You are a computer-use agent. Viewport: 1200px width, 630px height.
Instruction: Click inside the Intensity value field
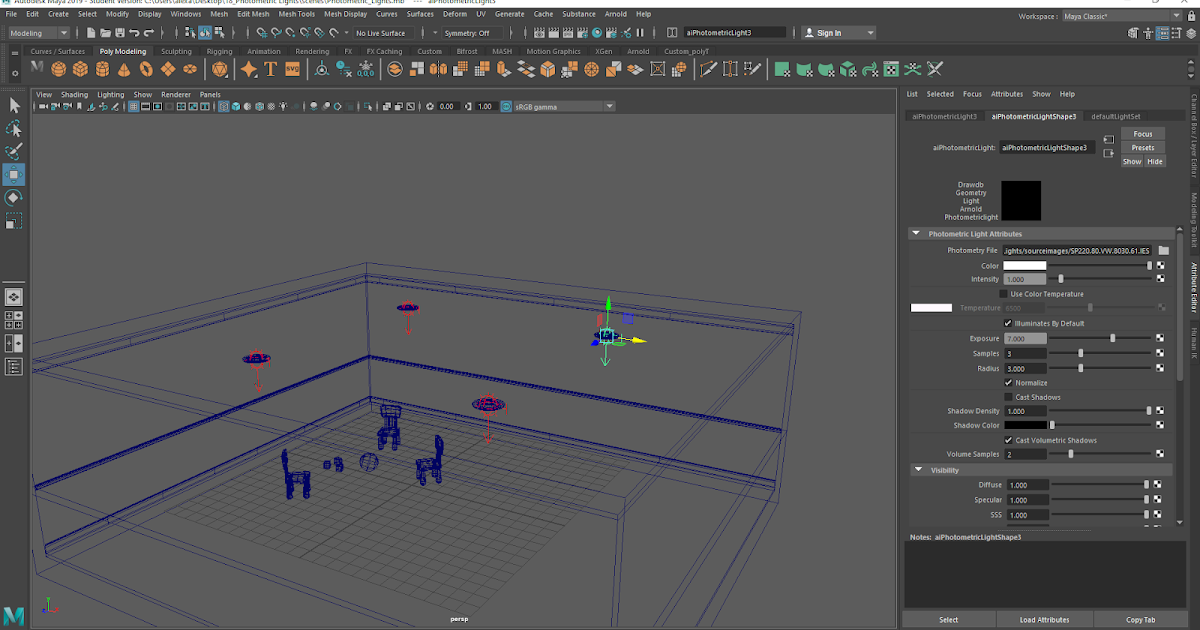(x=1023, y=279)
